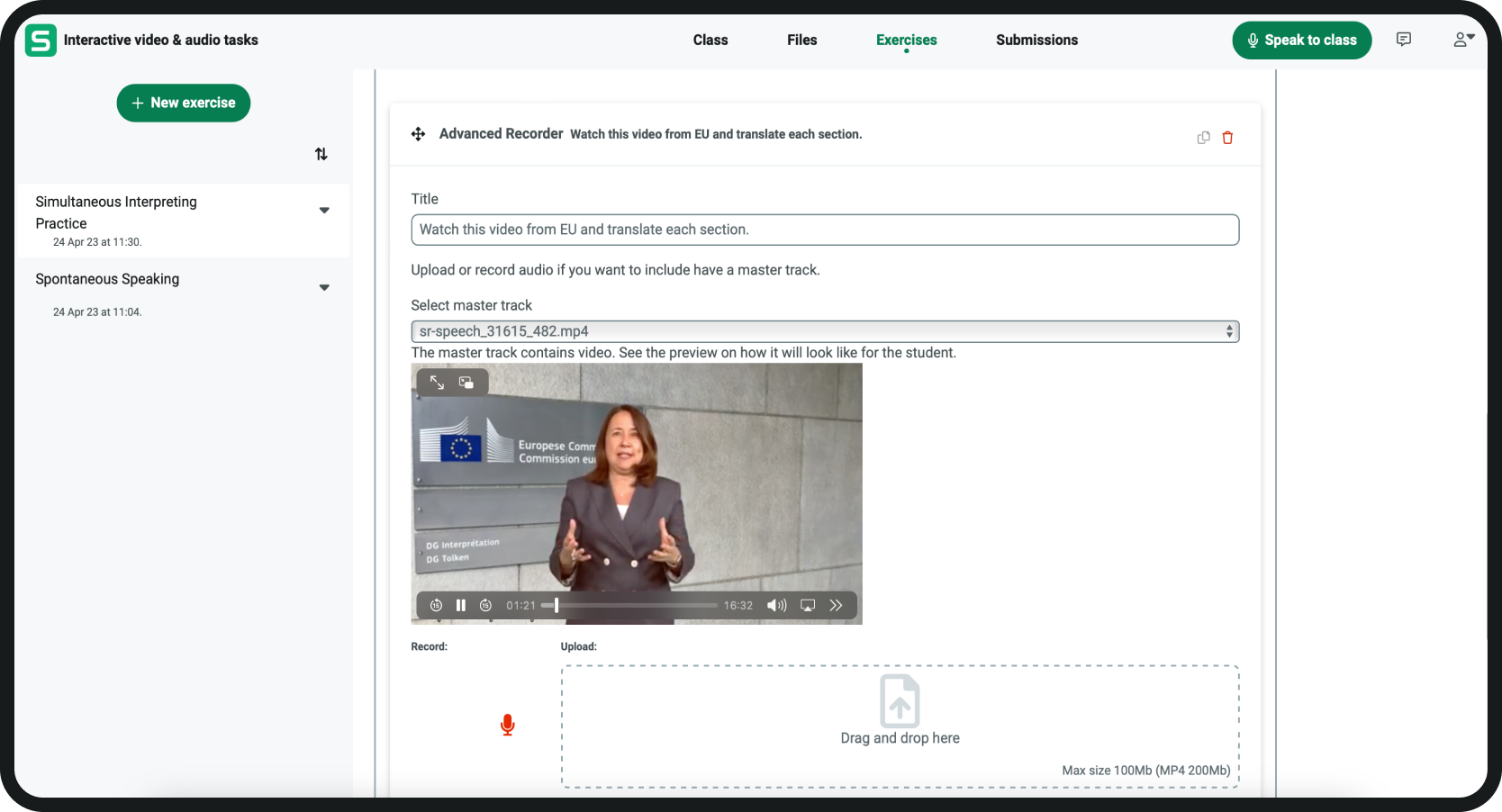Open the Files tab
Image resolution: width=1502 pixels, height=812 pixels.
[801, 40]
